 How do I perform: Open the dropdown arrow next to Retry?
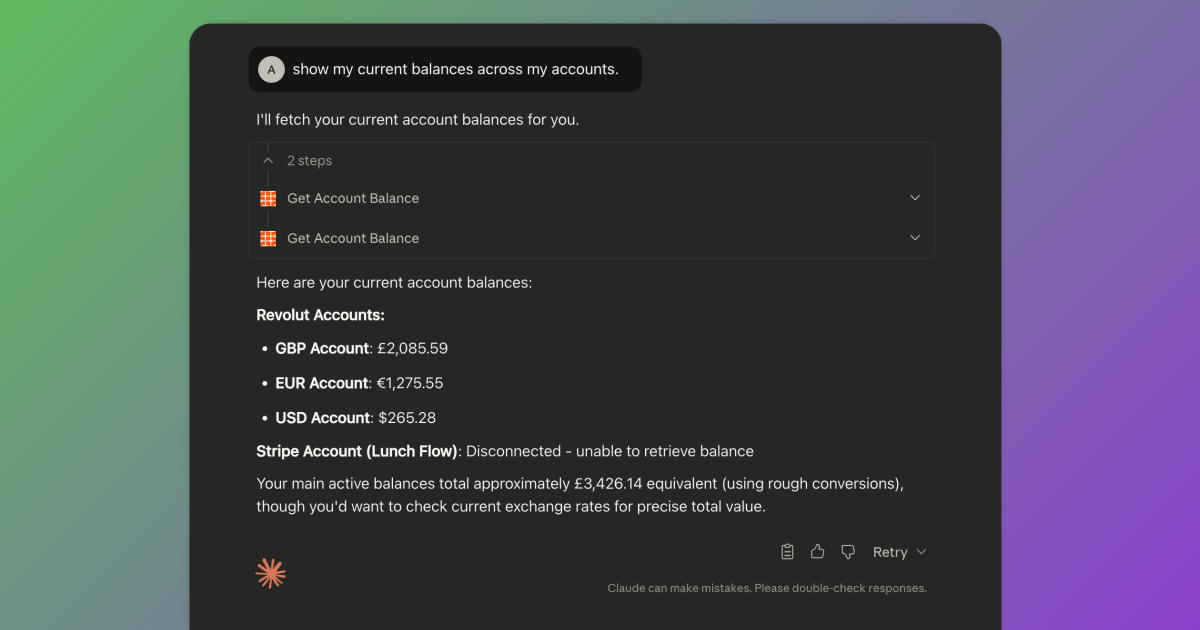coord(921,552)
